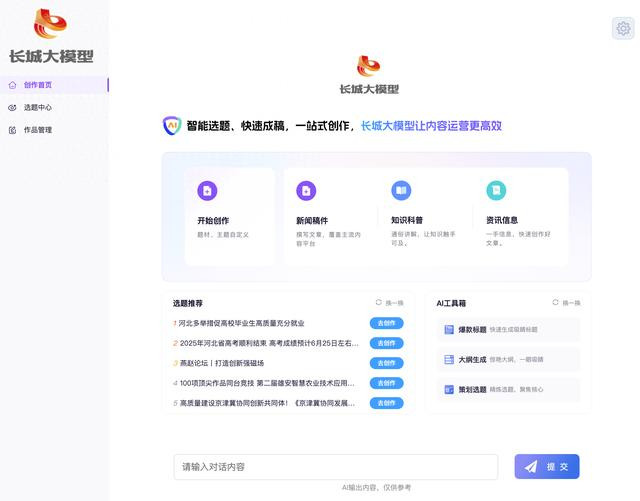Open 选题中心 in the sidebar
This screenshot has height=501, width=640.
coord(38,107)
